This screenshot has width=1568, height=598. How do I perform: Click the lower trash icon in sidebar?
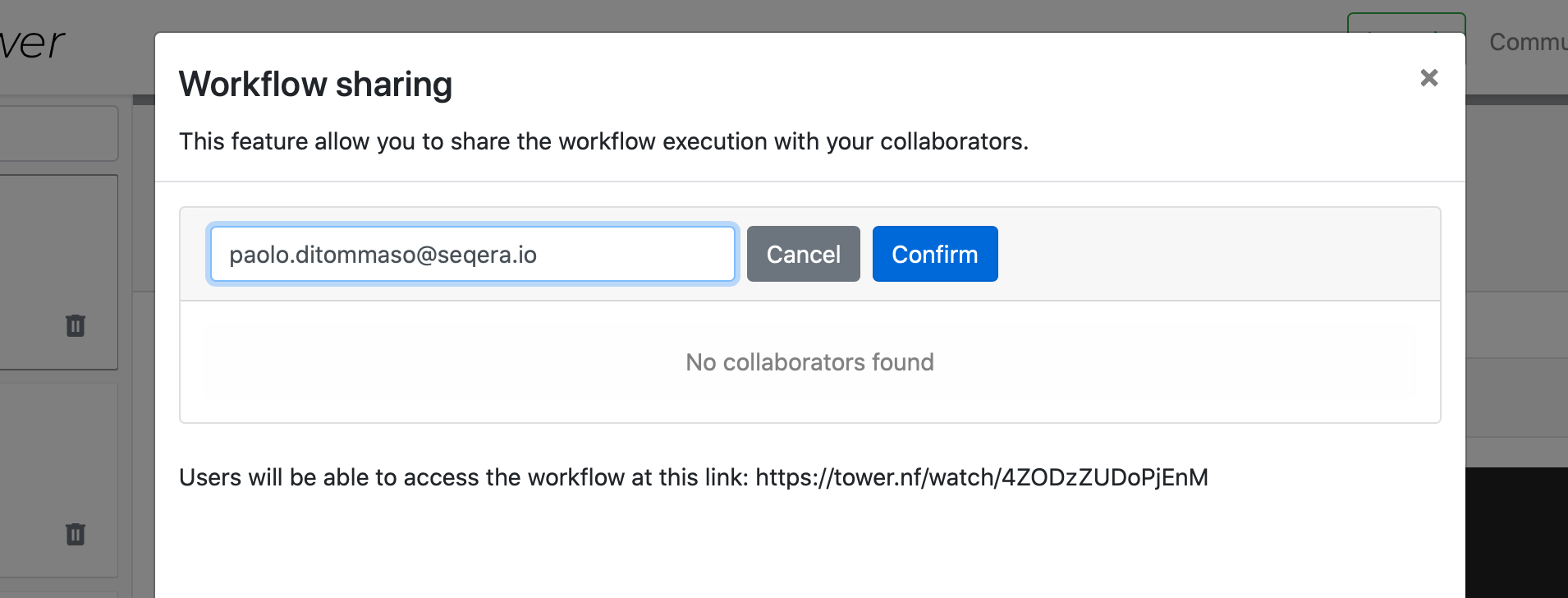76,535
